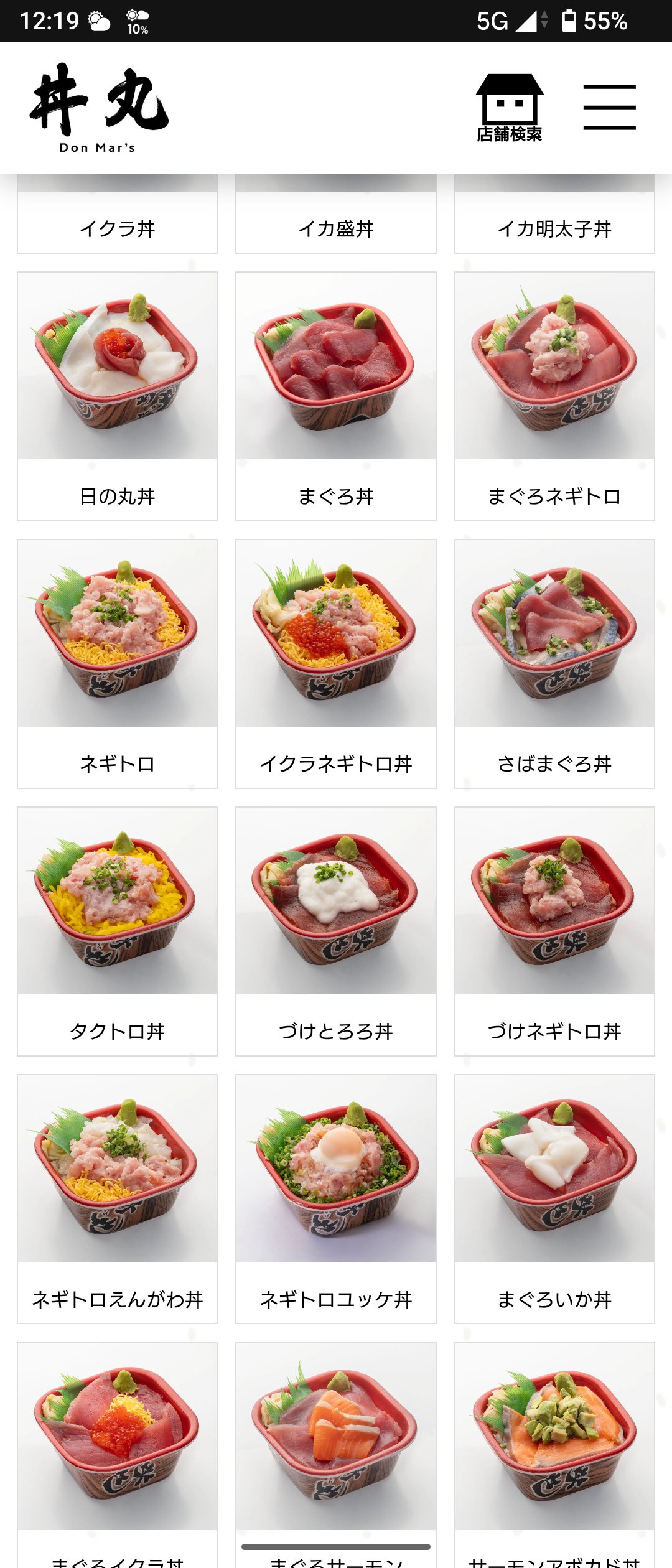
Task: Open the づけネギトロ丼 label
Action: tap(554, 1032)
